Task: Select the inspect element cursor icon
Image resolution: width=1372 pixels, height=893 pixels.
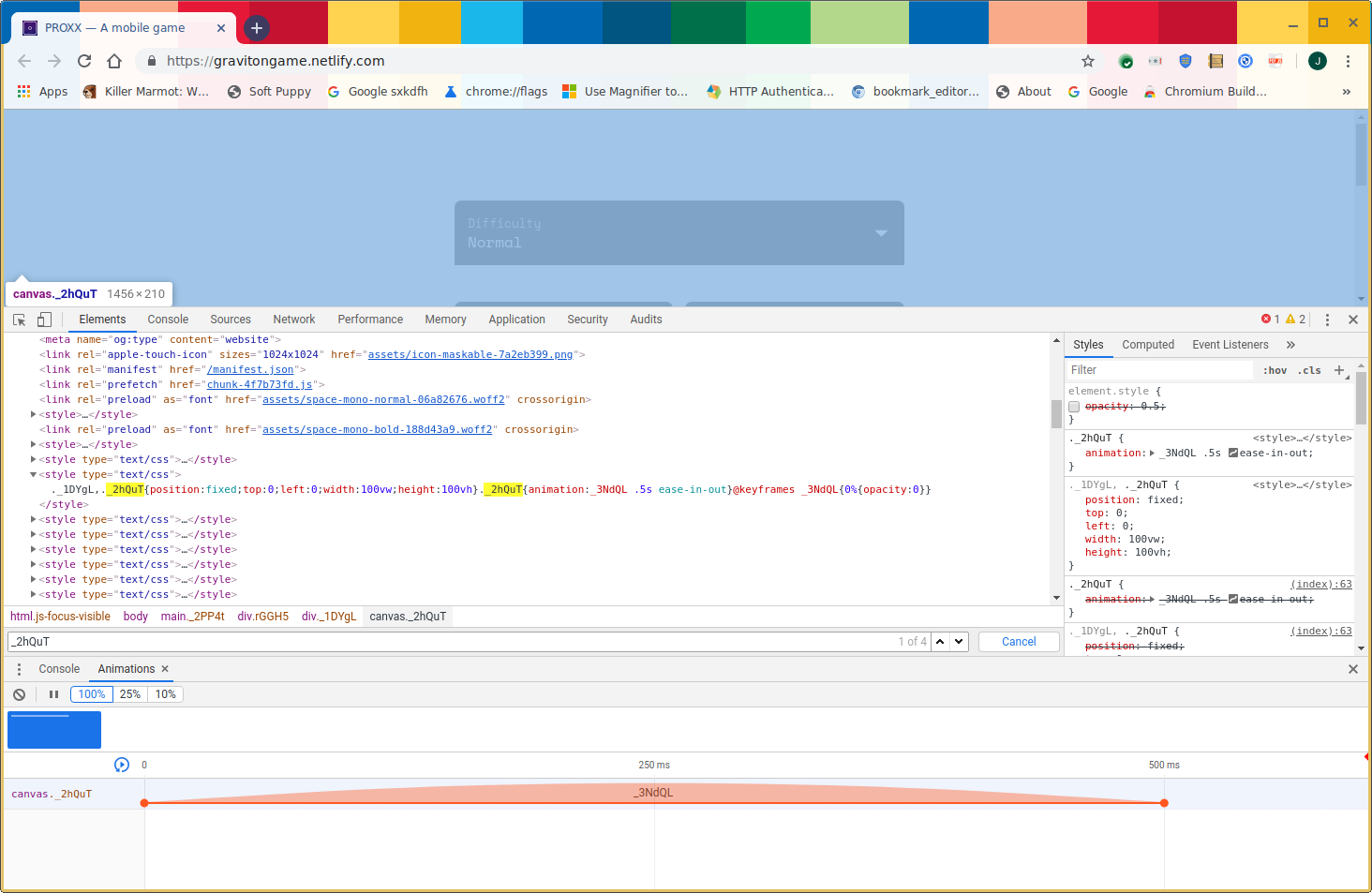Action: pos(18,319)
